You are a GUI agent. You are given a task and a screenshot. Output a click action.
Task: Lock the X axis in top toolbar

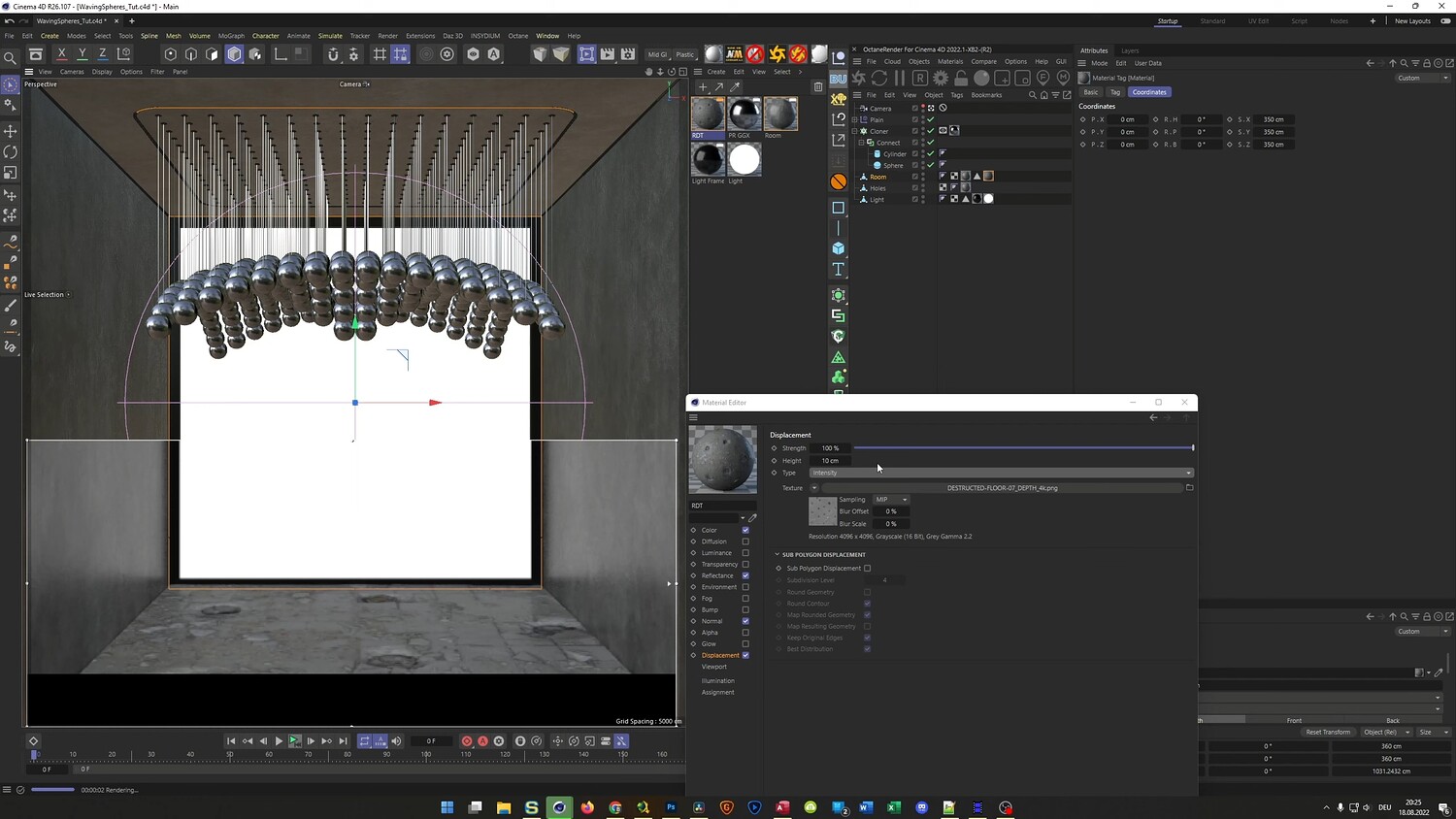pos(62,54)
